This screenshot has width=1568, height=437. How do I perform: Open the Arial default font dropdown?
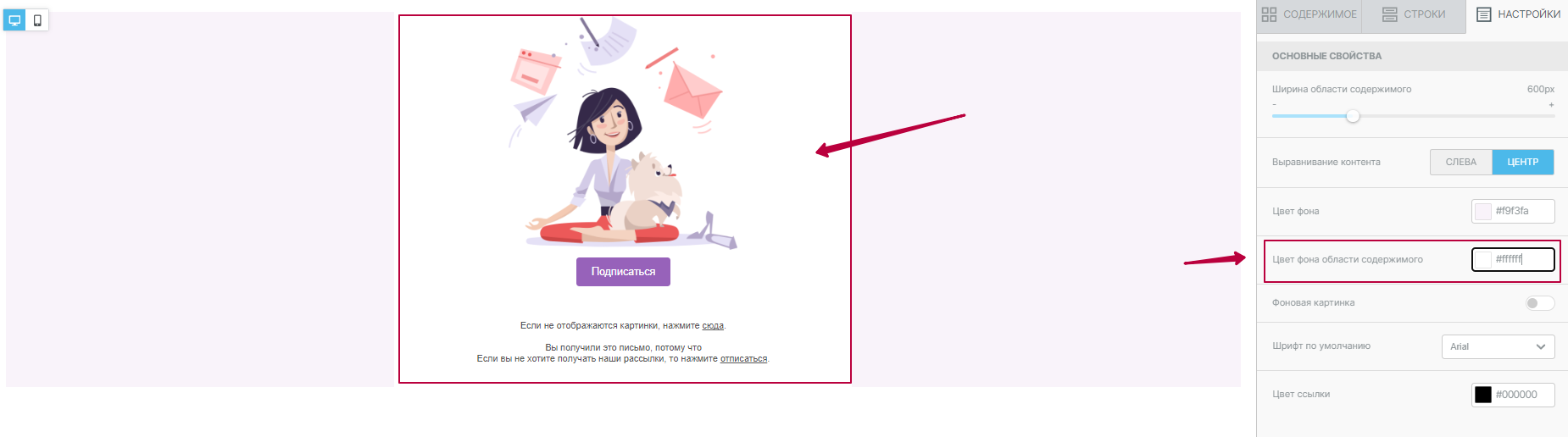(x=1498, y=346)
